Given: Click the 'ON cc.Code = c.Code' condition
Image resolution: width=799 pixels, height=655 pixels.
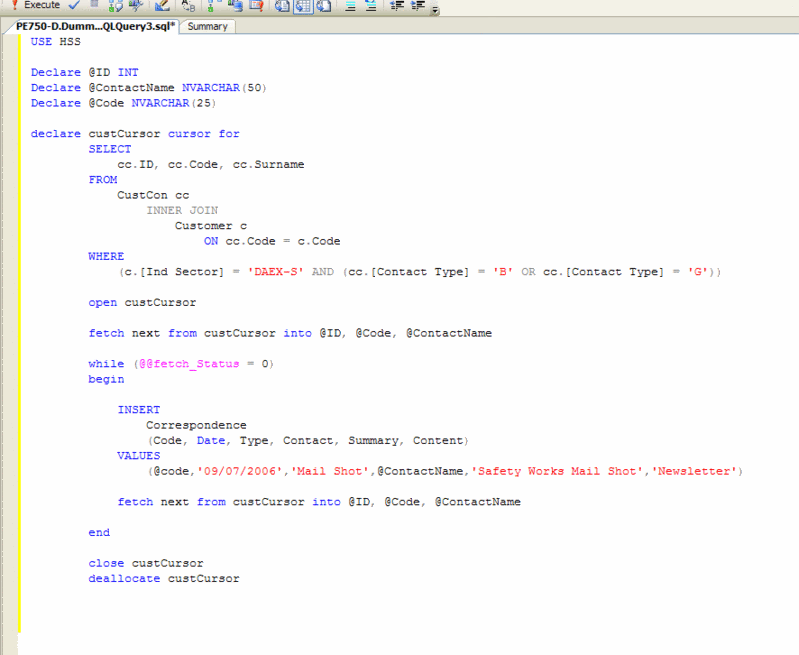Looking at the screenshot, I should (x=272, y=241).
